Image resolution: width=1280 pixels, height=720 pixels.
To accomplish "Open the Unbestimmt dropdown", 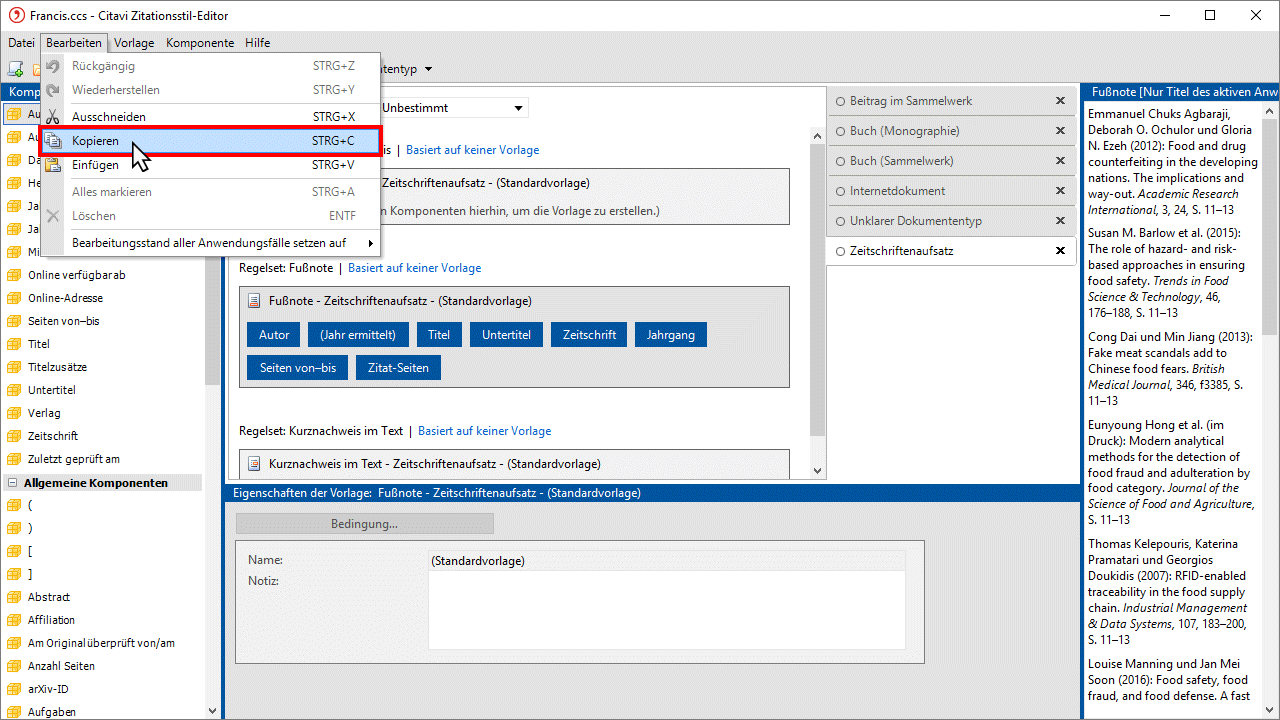I will [x=518, y=108].
